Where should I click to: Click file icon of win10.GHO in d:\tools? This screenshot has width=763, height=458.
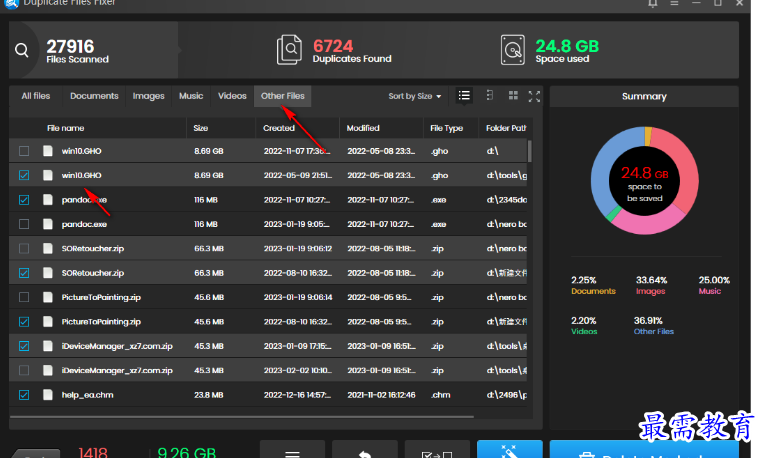point(48,175)
